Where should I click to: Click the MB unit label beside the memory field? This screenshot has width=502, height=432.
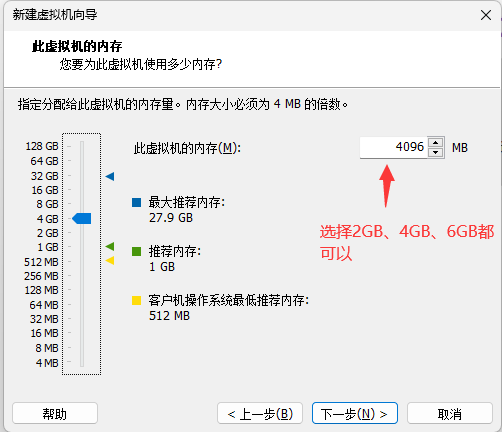tap(460, 147)
